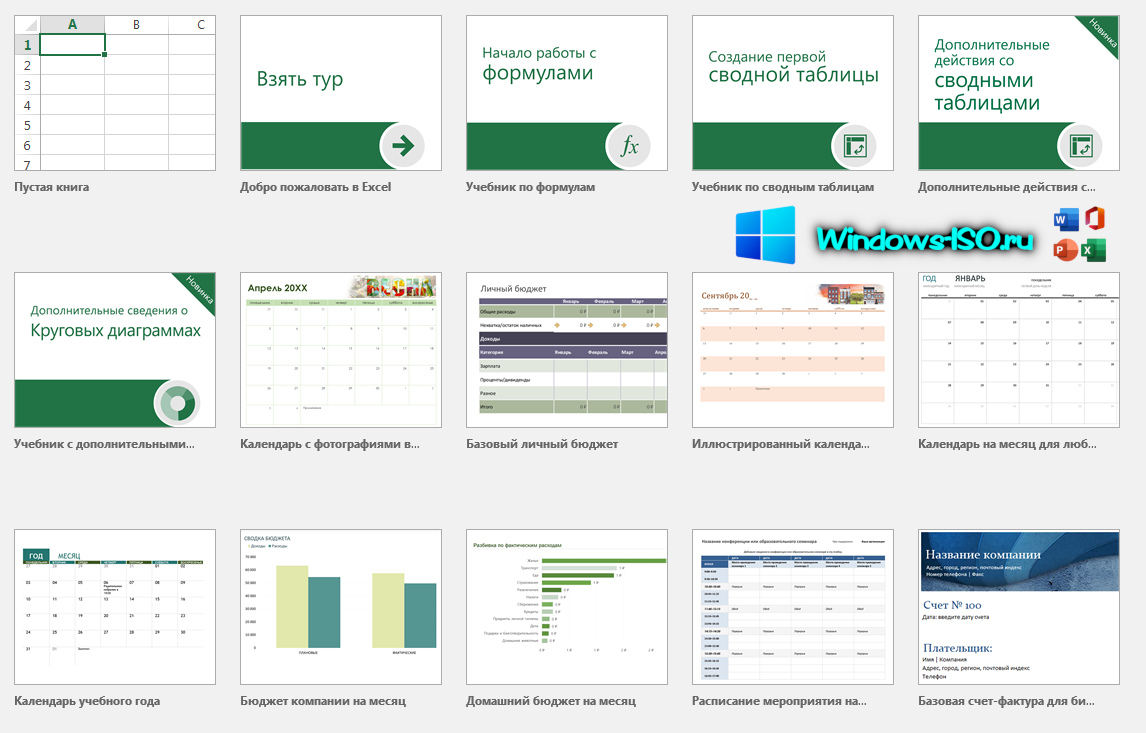Select the Иллюстрированный календа... label
The width and height of the screenshot is (1146, 733).
[781, 444]
